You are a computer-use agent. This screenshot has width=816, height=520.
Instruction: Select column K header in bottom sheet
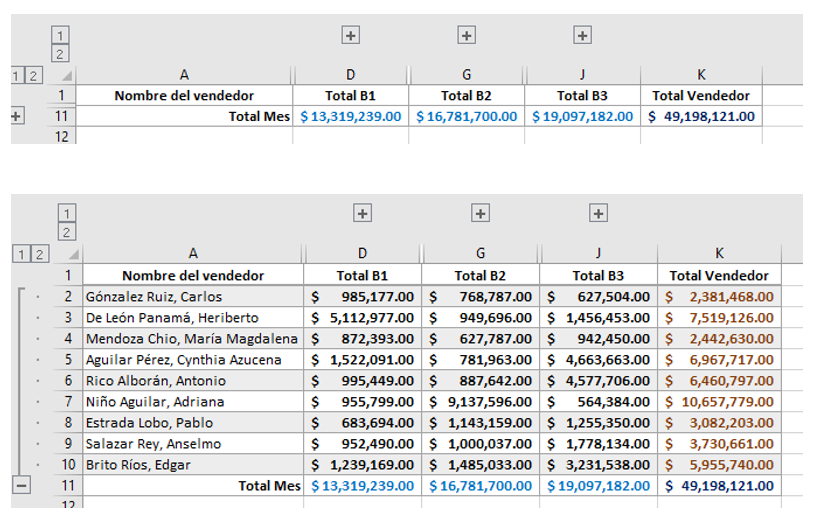[719, 253]
